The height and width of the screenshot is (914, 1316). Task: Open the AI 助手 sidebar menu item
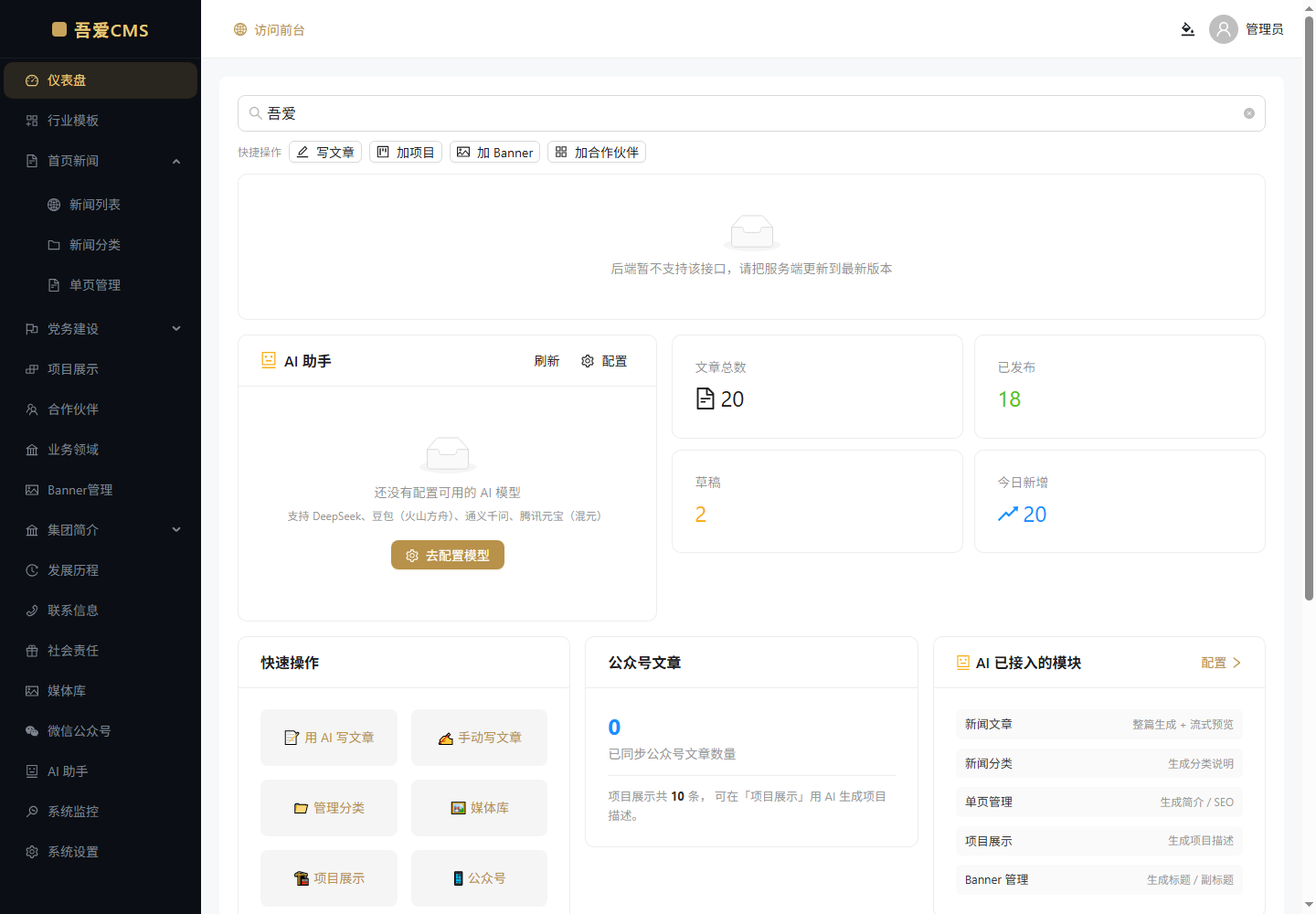pos(101,771)
